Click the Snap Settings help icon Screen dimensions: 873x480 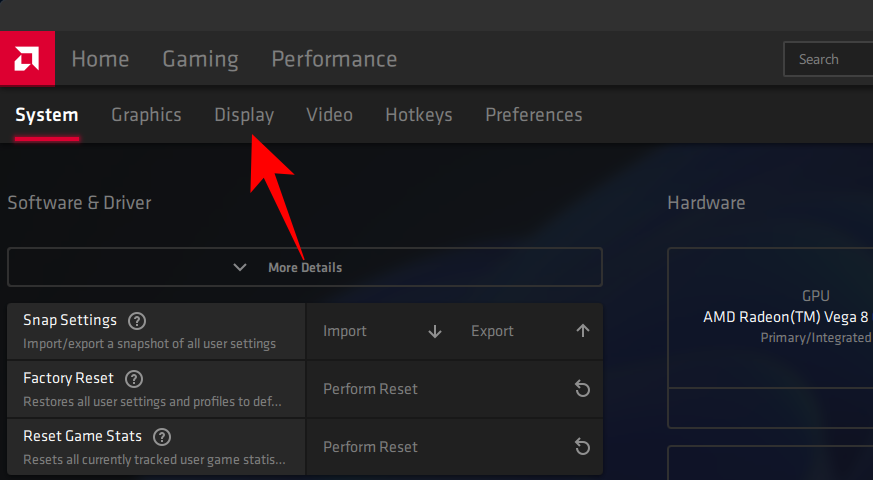(138, 321)
